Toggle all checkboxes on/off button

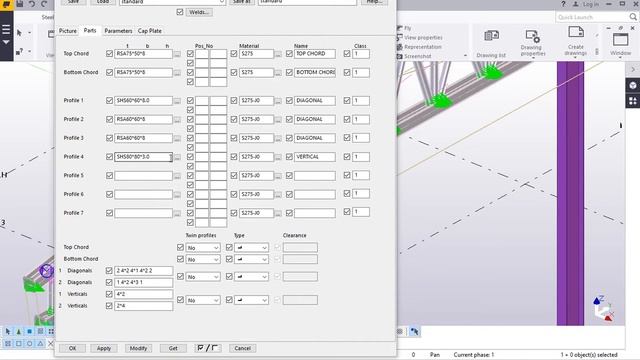coord(207,348)
